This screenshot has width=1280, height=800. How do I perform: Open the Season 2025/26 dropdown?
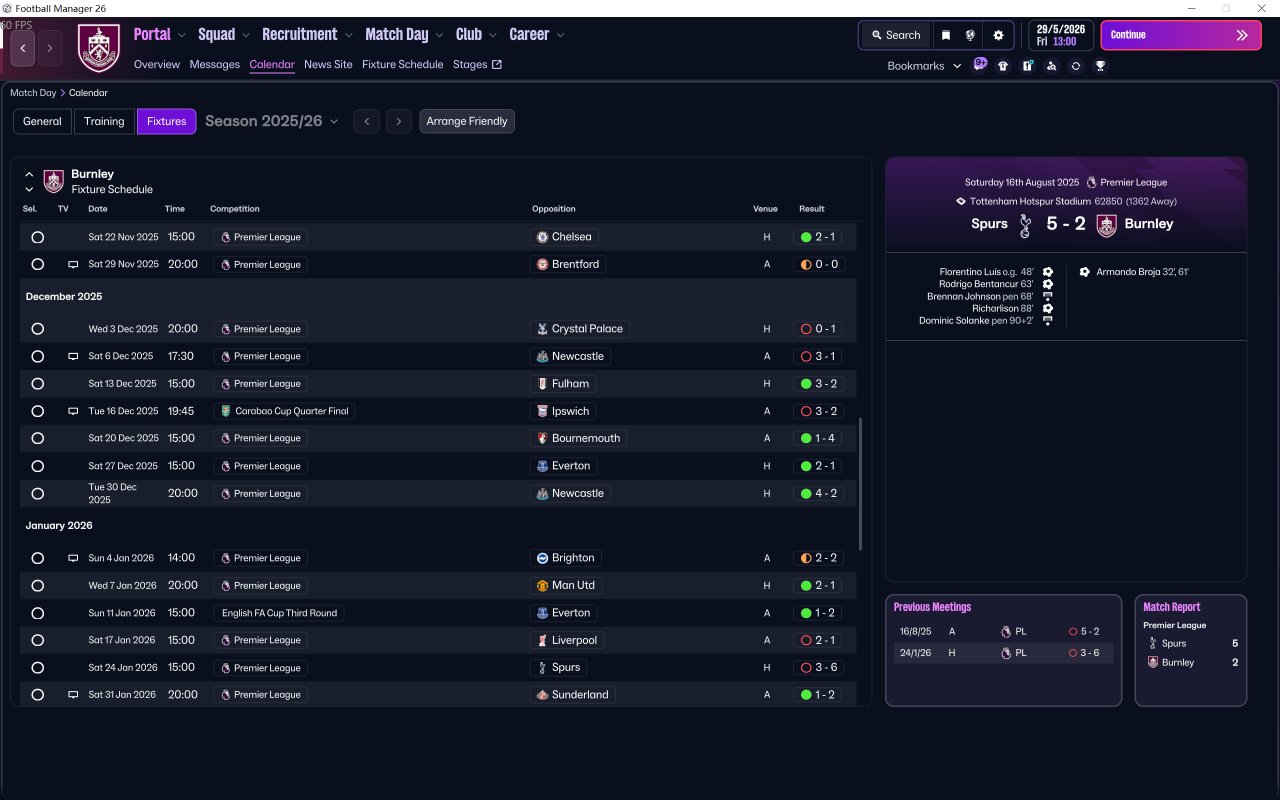[x=271, y=121]
